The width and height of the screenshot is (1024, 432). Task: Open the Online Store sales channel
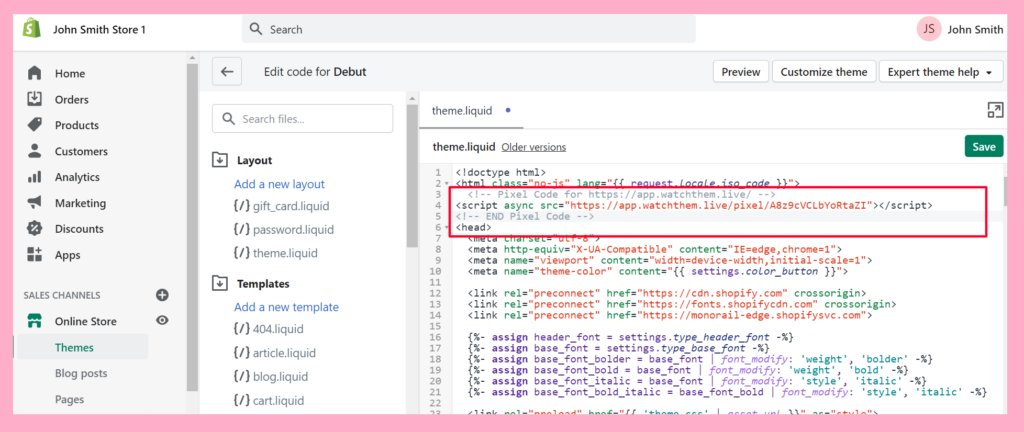tap(86, 321)
